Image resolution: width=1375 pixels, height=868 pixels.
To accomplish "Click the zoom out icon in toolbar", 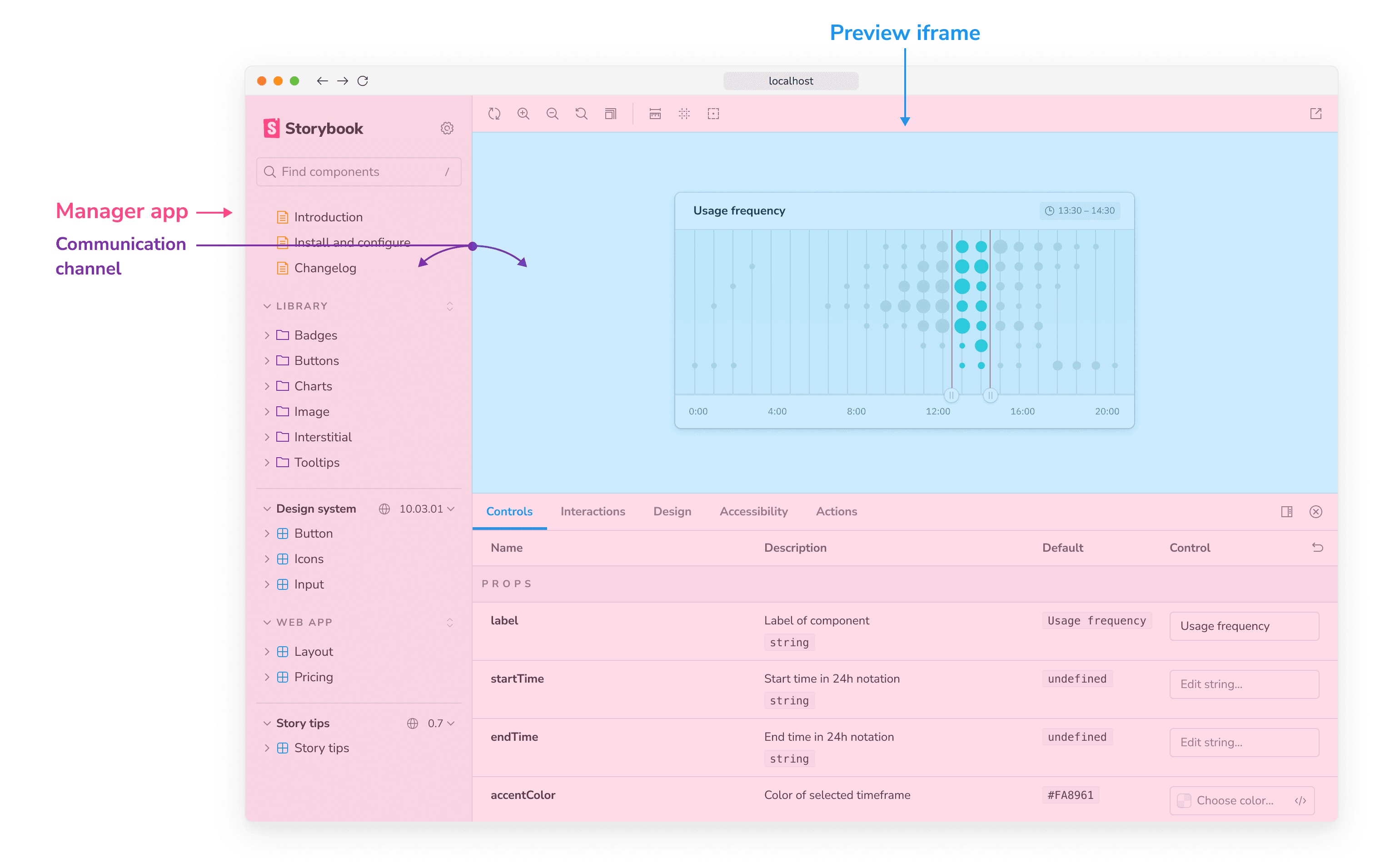I will pyautogui.click(x=552, y=113).
